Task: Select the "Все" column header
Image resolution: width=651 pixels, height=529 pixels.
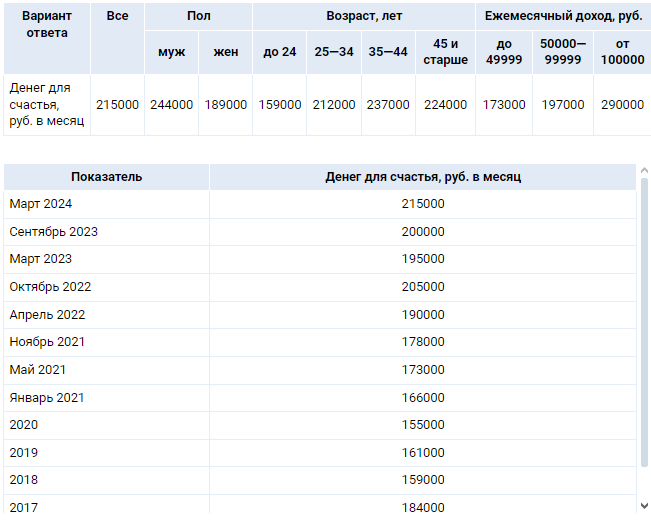Action: (x=117, y=17)
